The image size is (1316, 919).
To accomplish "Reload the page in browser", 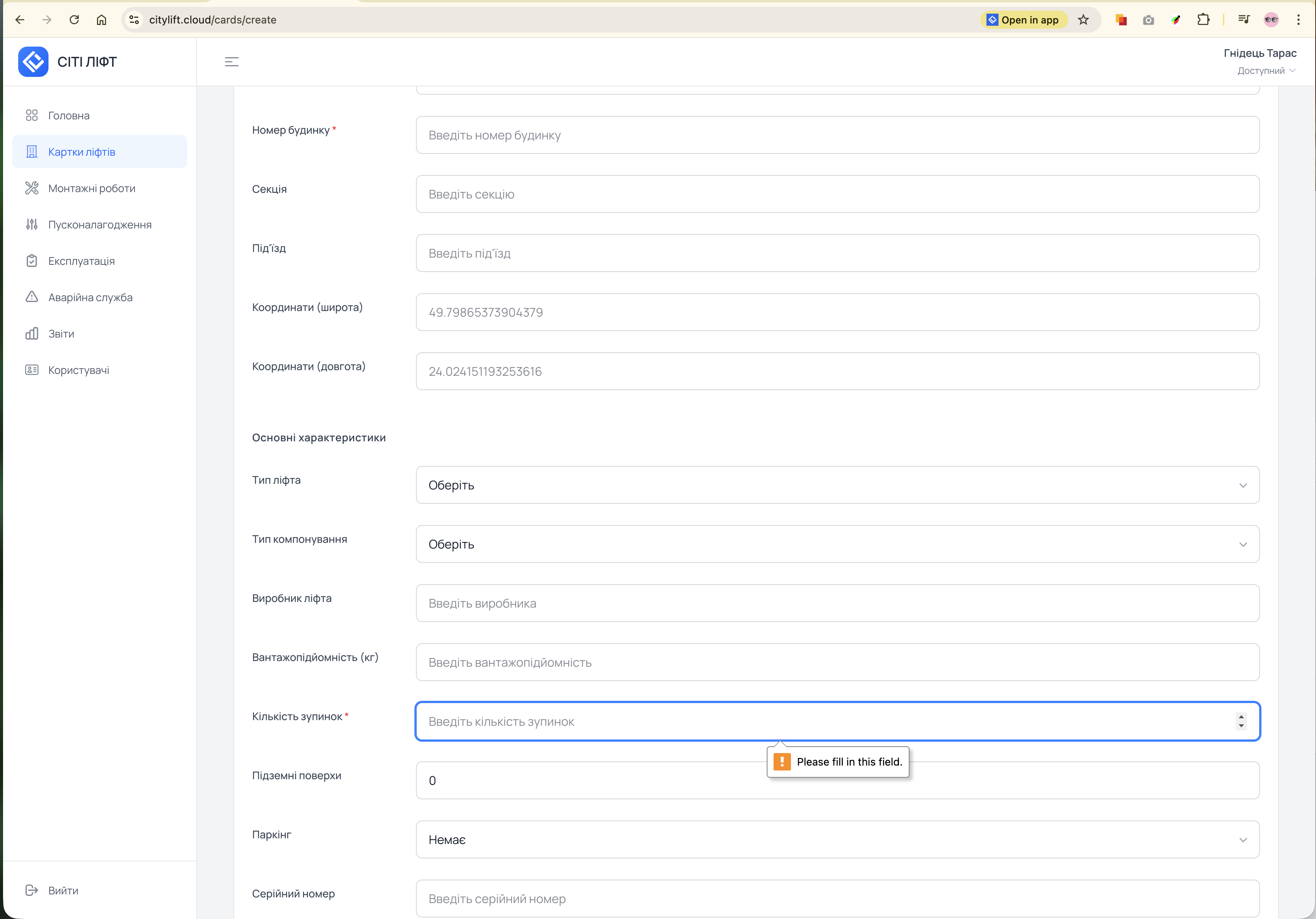I will pos(74,20).
